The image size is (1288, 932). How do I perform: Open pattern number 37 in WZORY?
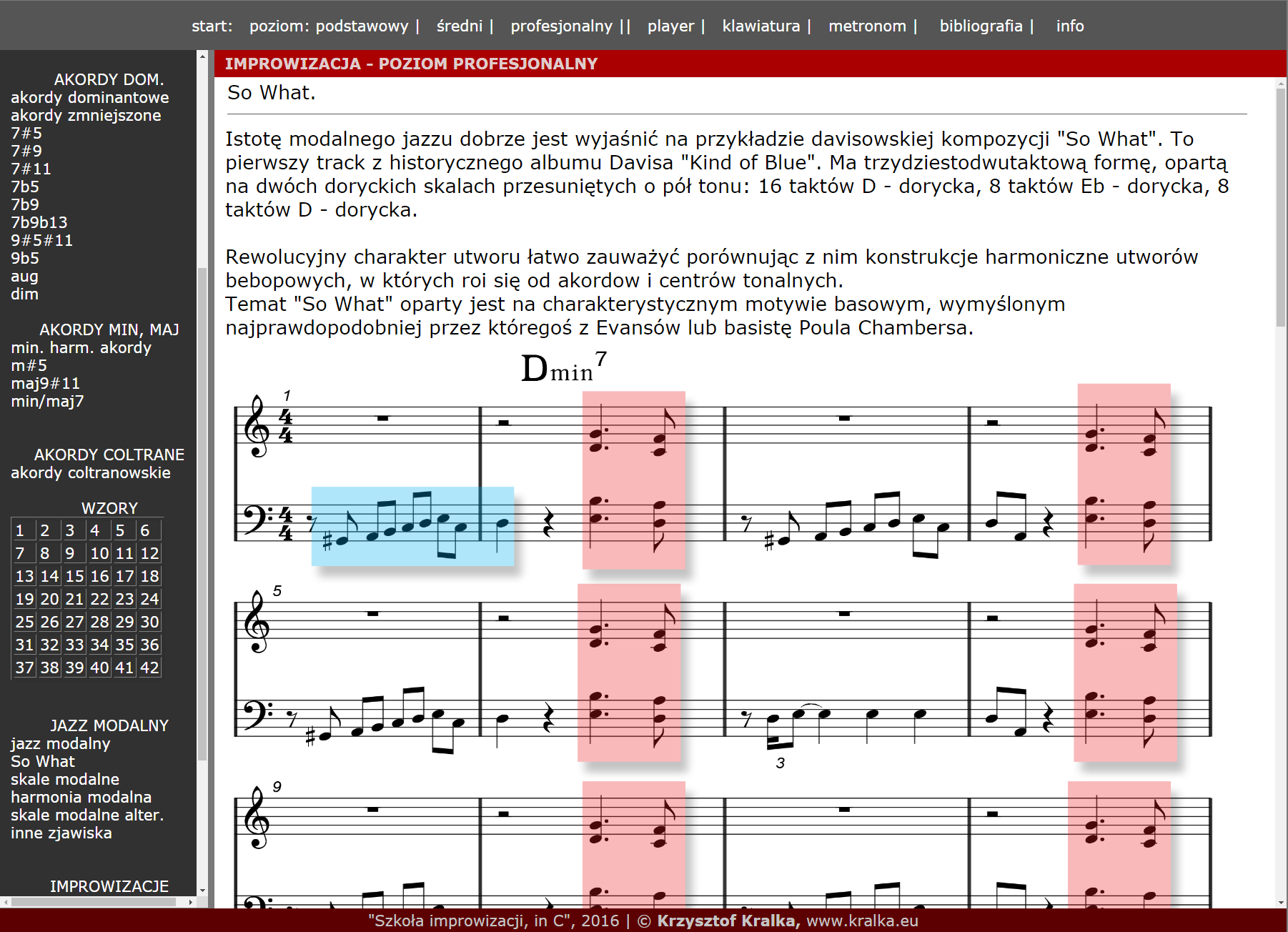pos(24,668)
